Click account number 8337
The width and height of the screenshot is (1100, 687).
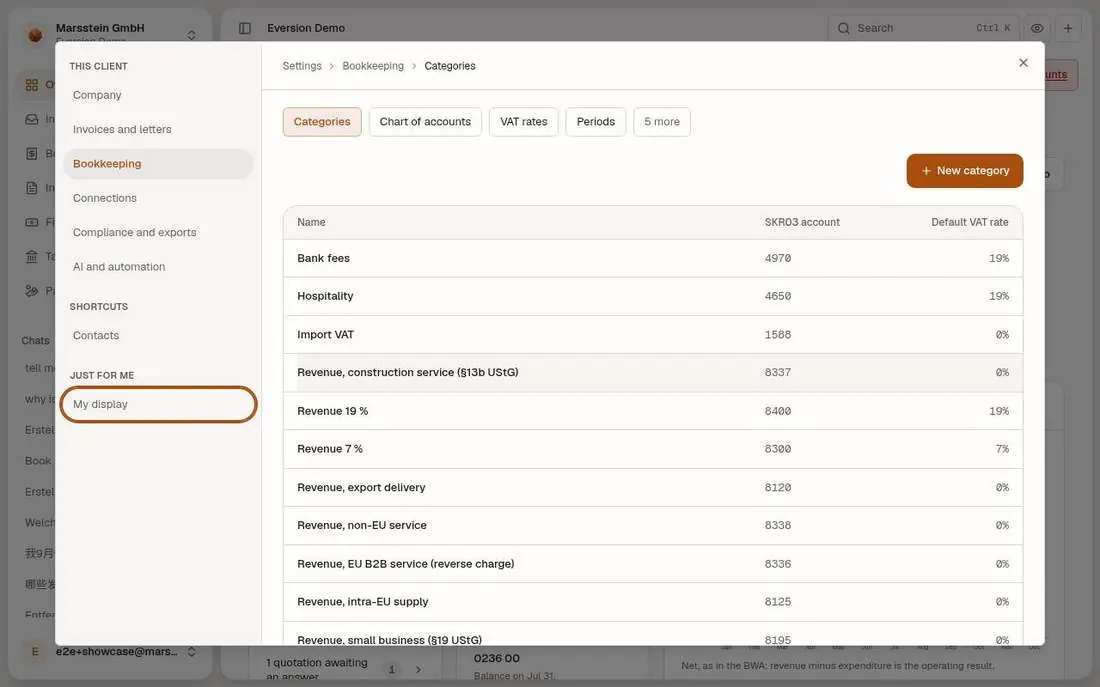(777, 373)
